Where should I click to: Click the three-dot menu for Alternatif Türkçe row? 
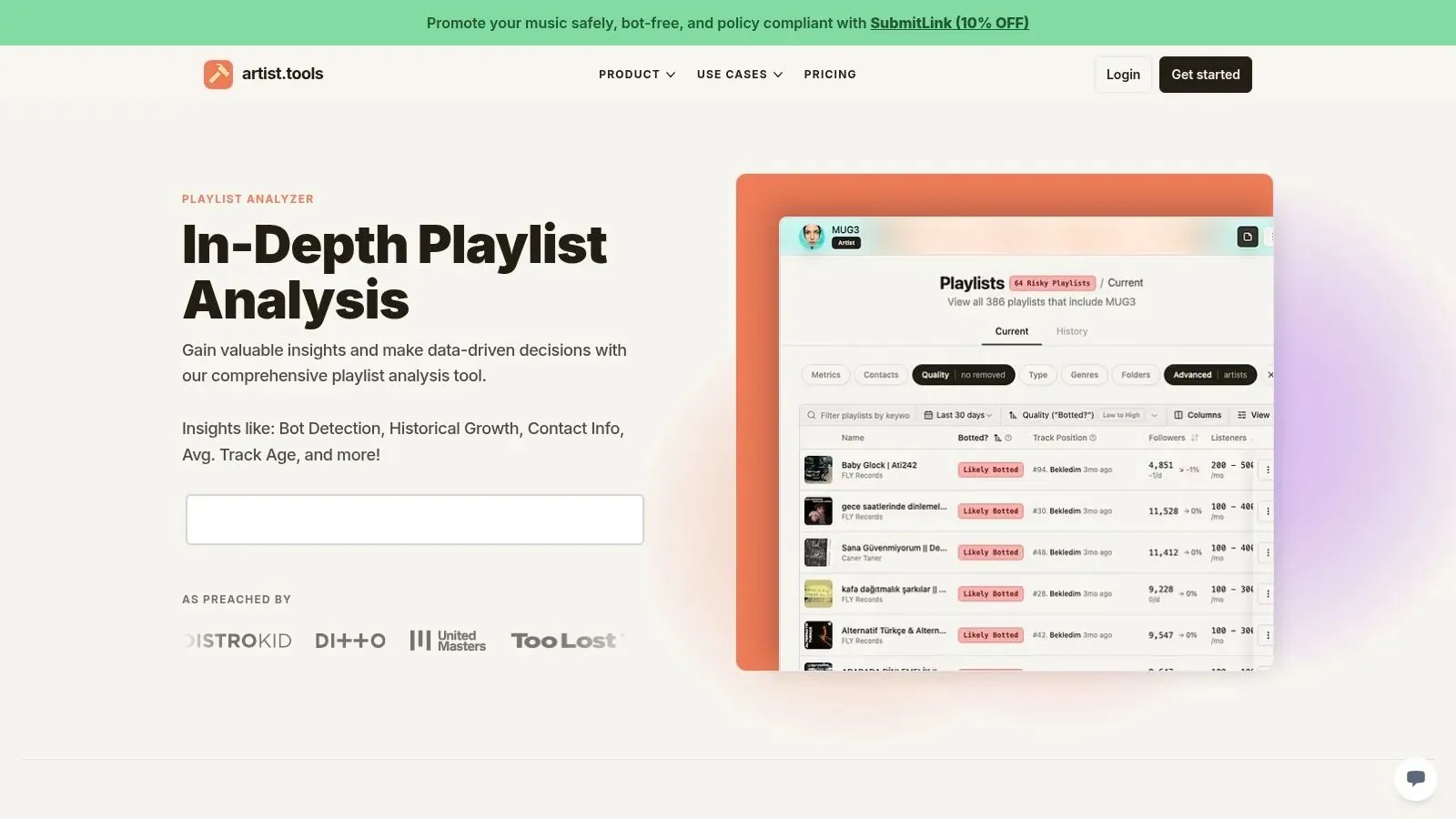click(x=1268, y=635)
